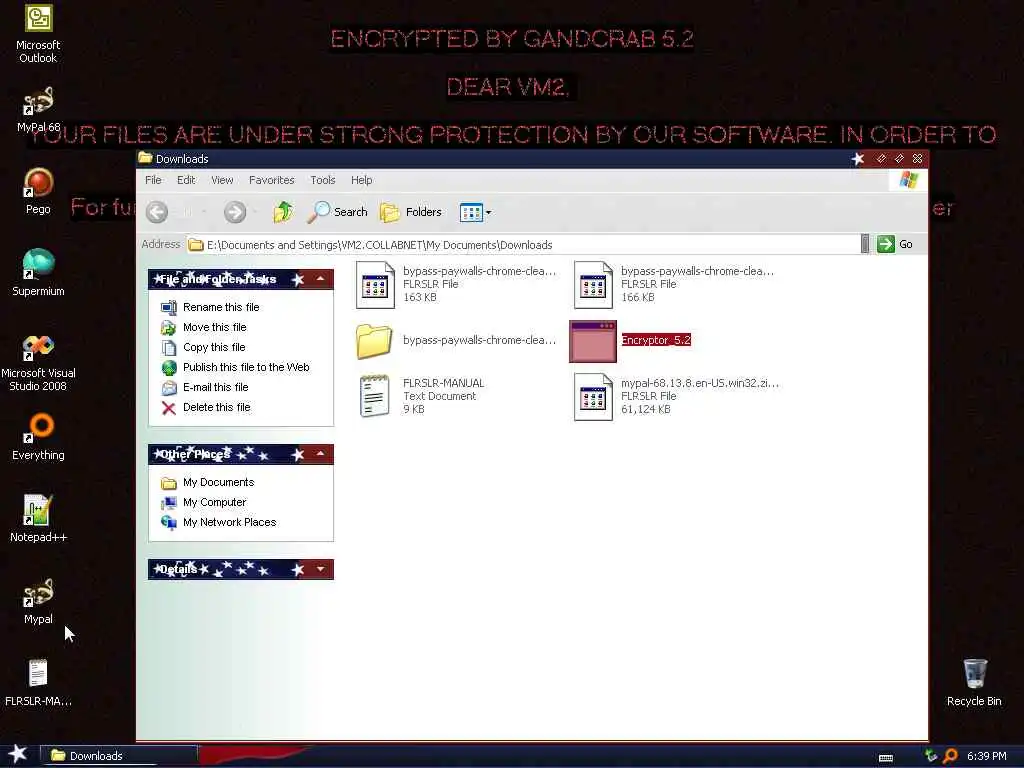Select the Notepad++ desktop icon
The image size is (1024, 768).
38,519
